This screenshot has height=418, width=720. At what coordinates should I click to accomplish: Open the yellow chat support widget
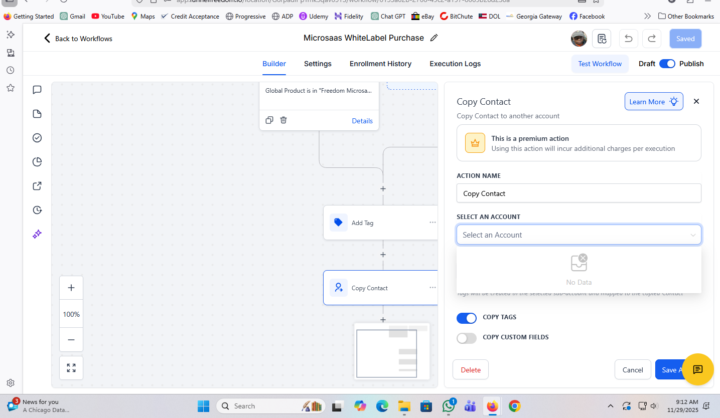click(698, 369)
